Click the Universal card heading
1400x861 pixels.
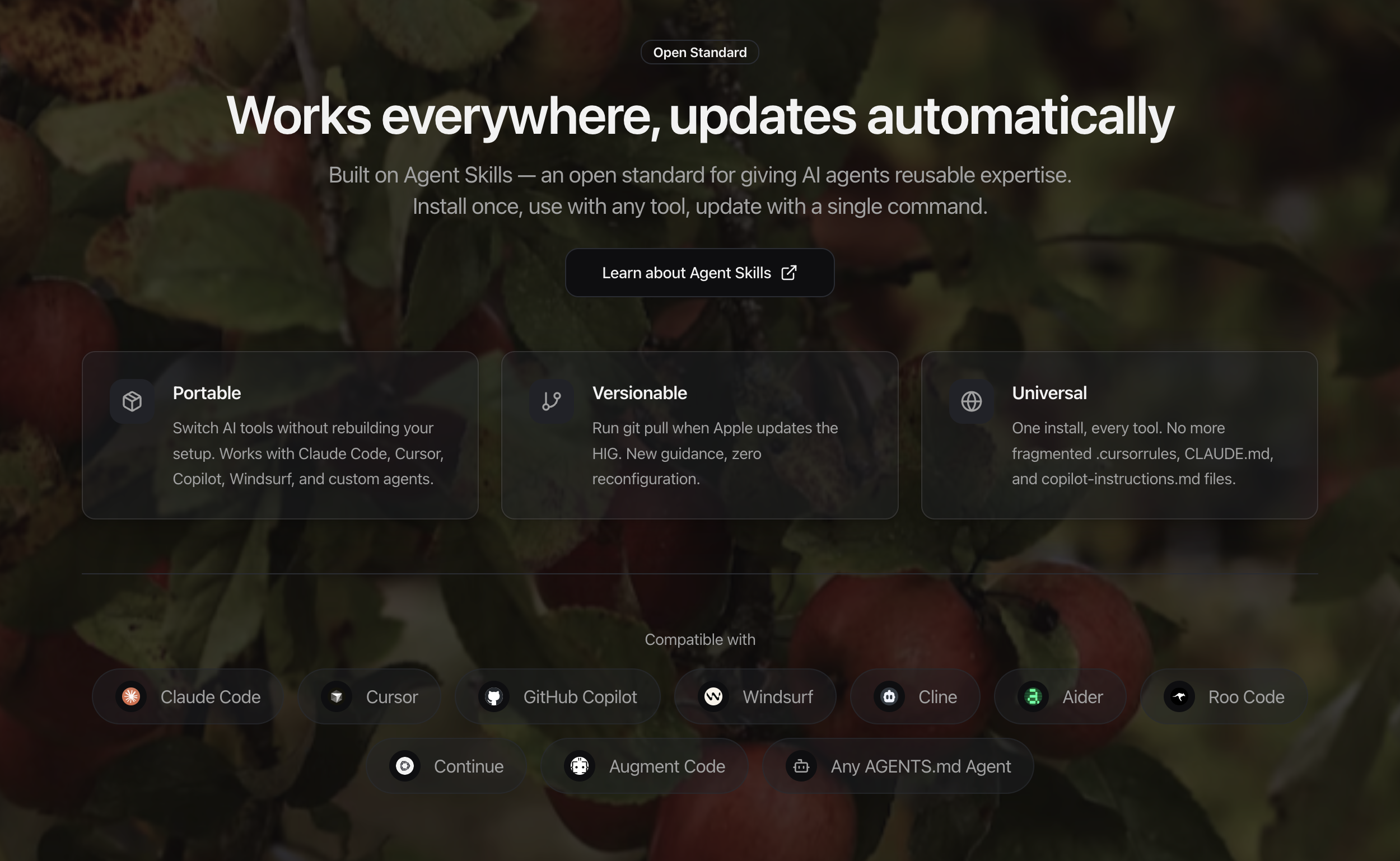pyautogui.click(x=1049, y=393)
